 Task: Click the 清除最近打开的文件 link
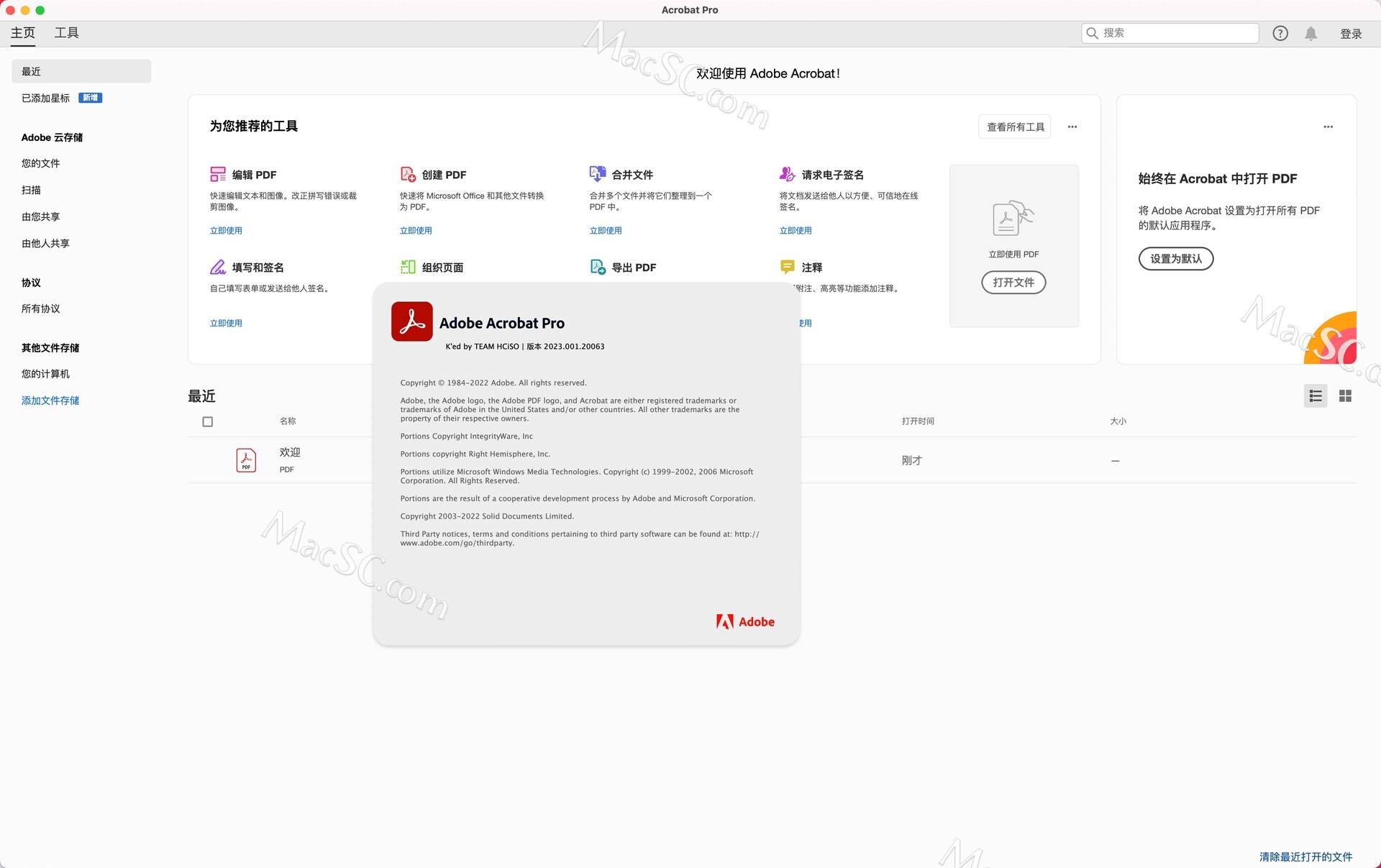tap(1305, 856)
